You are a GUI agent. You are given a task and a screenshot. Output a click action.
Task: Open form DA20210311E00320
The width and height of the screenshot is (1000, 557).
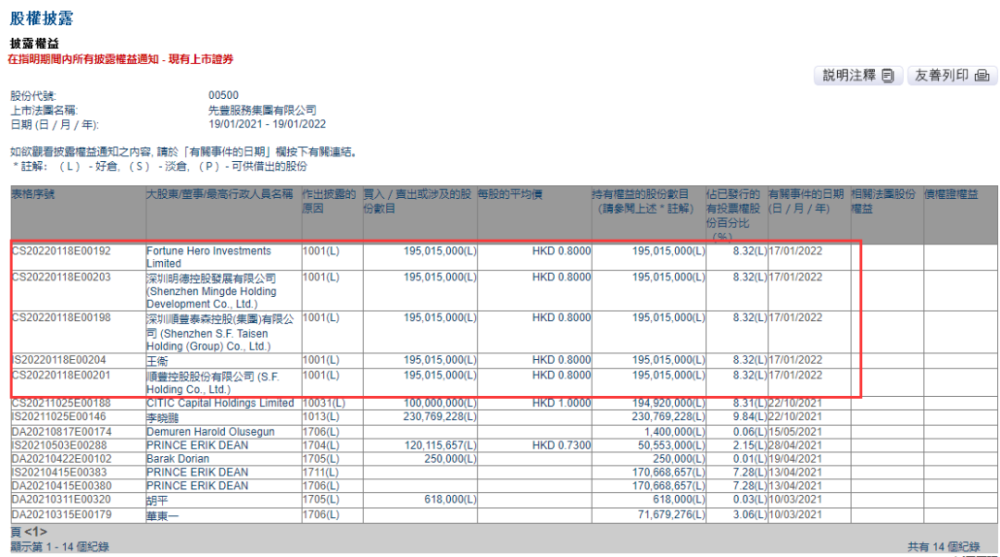[62, 500]
